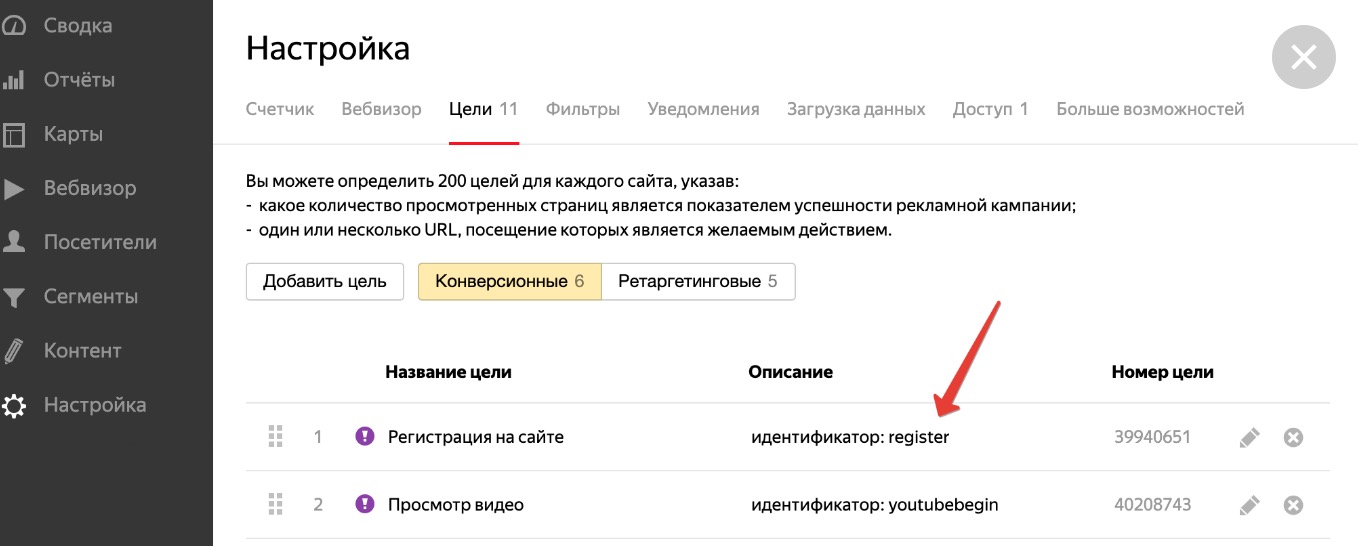Delete the Просмотр видео goal

1293,505
